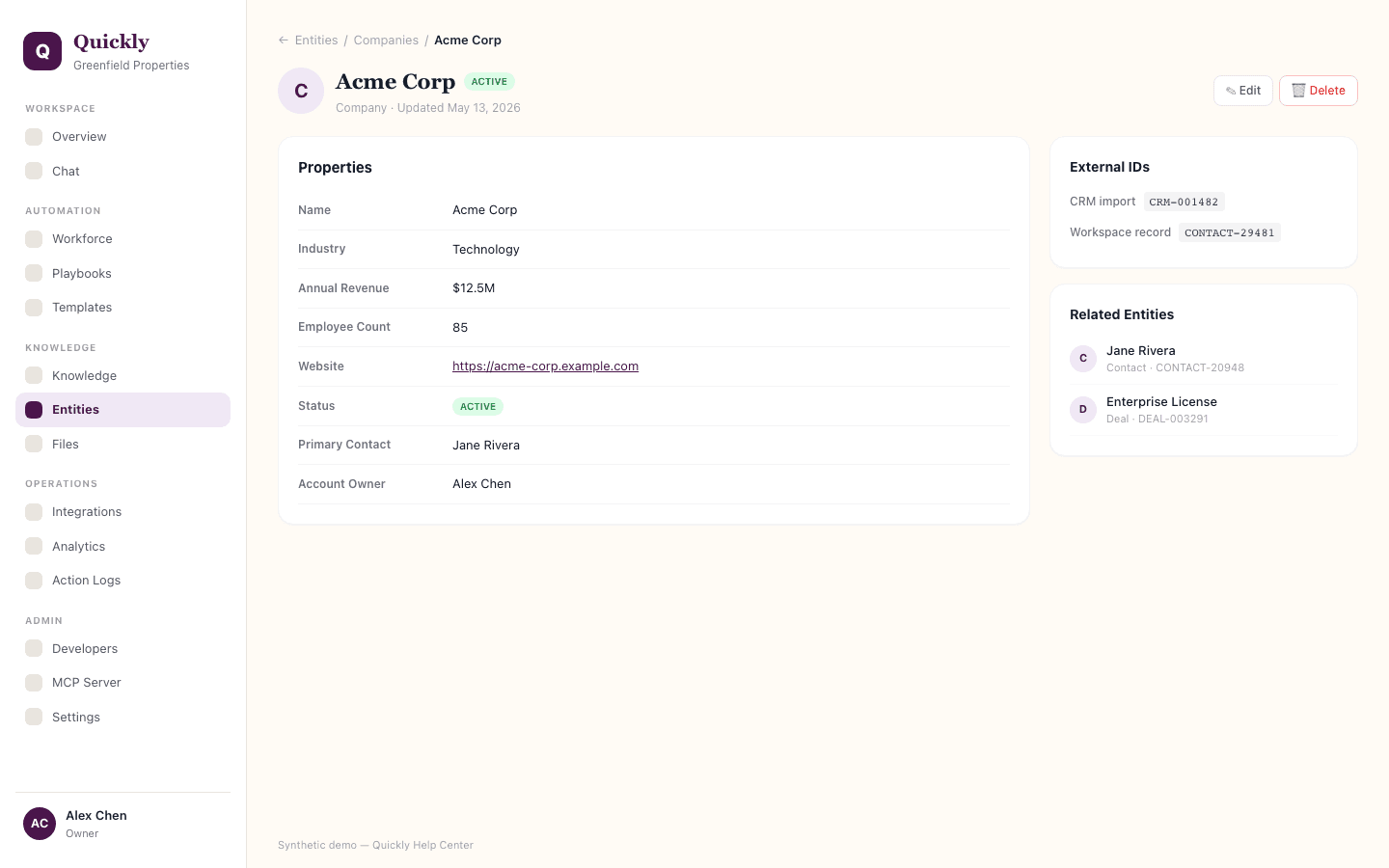
Task: Open the Overview page label
Action: tap(79, 137)
